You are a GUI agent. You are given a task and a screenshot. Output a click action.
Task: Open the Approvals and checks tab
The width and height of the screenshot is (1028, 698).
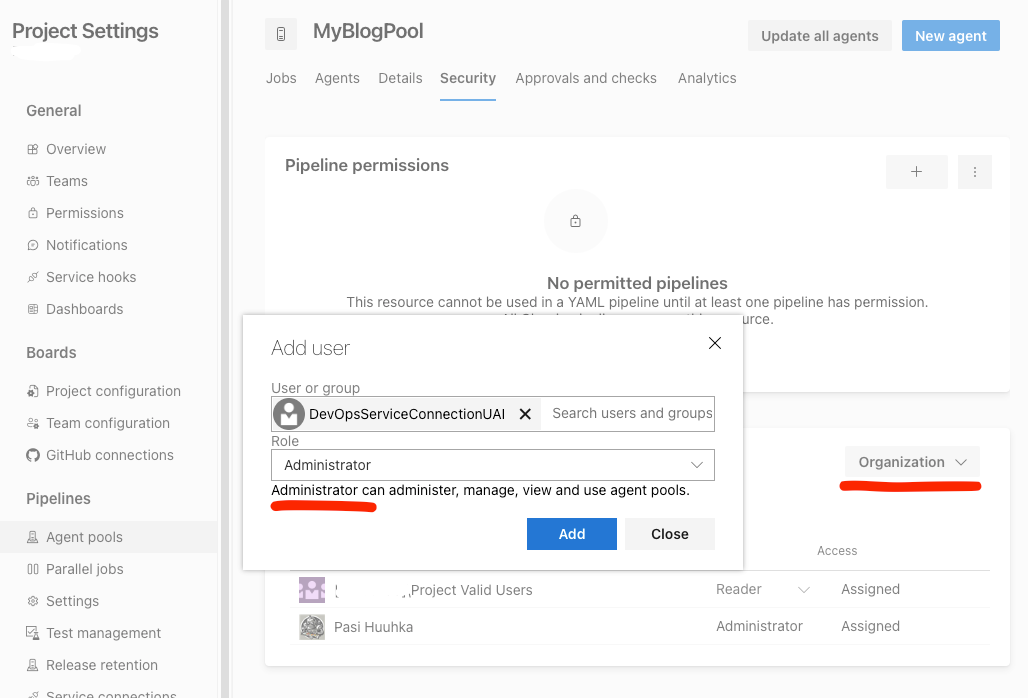[x=586, y=78]
